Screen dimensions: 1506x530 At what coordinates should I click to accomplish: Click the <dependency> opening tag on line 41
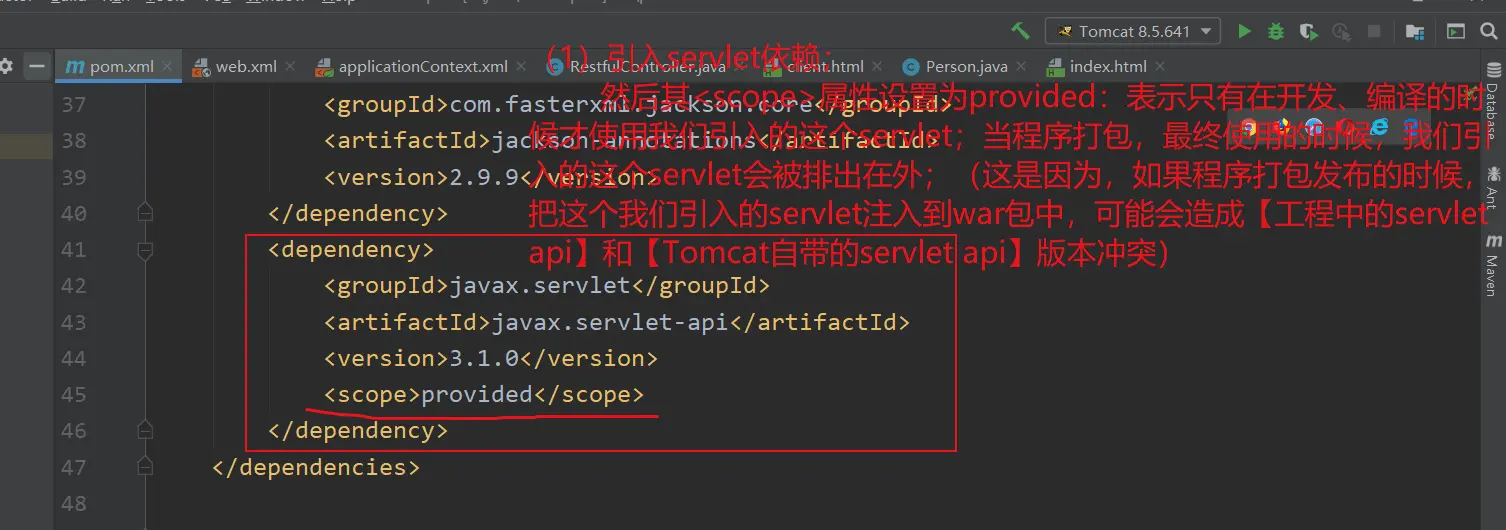351,249
